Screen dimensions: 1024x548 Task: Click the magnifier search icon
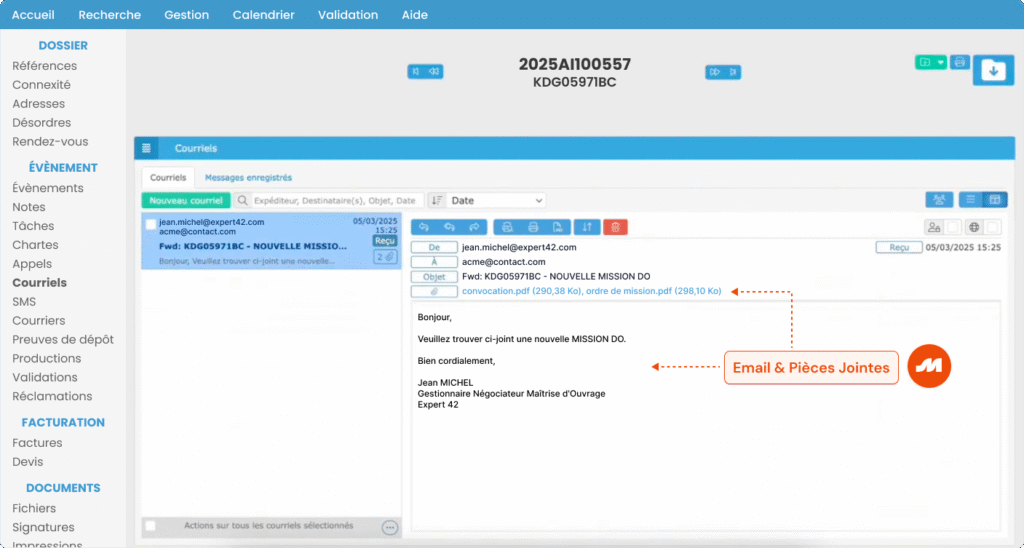(x=242, y=201)
